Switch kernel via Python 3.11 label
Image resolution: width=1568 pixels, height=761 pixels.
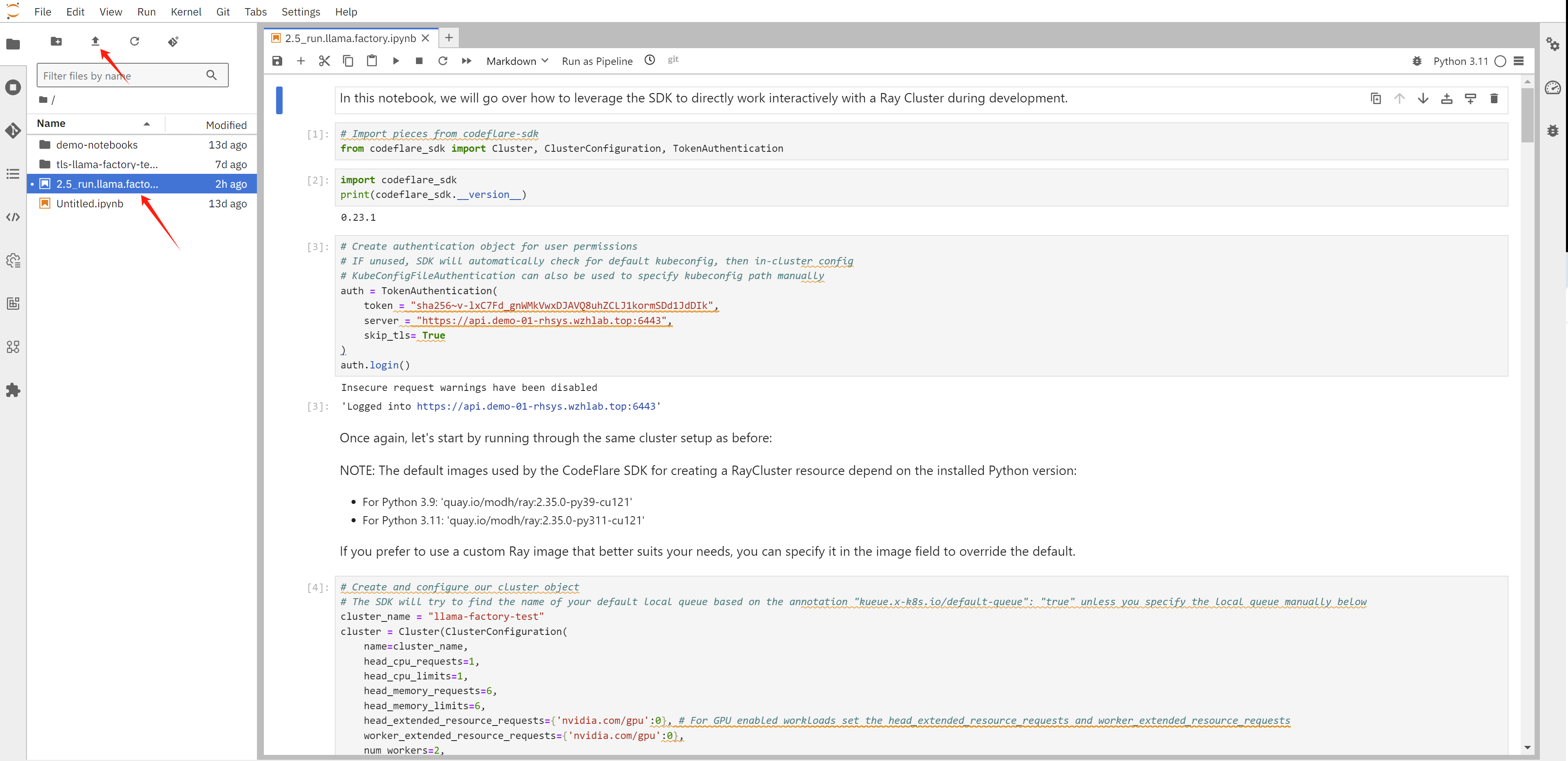tap(1460, 61)
